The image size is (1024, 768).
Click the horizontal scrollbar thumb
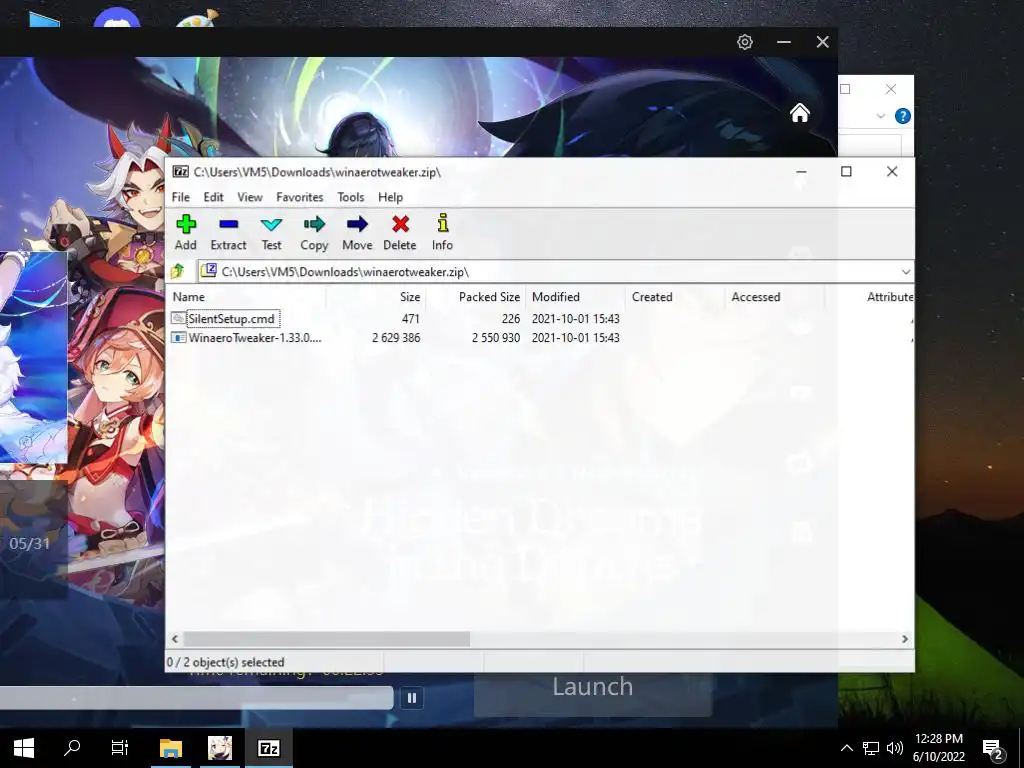[327, 639]
